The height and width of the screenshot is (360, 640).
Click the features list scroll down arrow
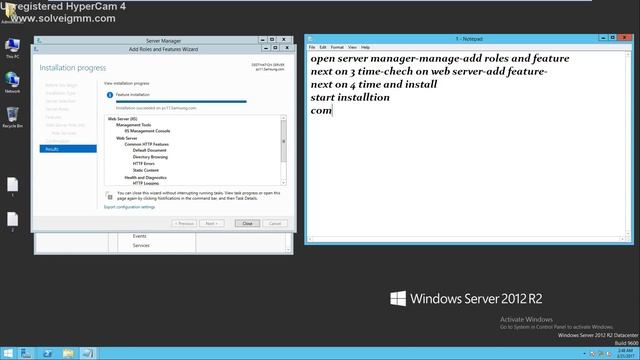point(284,183)
